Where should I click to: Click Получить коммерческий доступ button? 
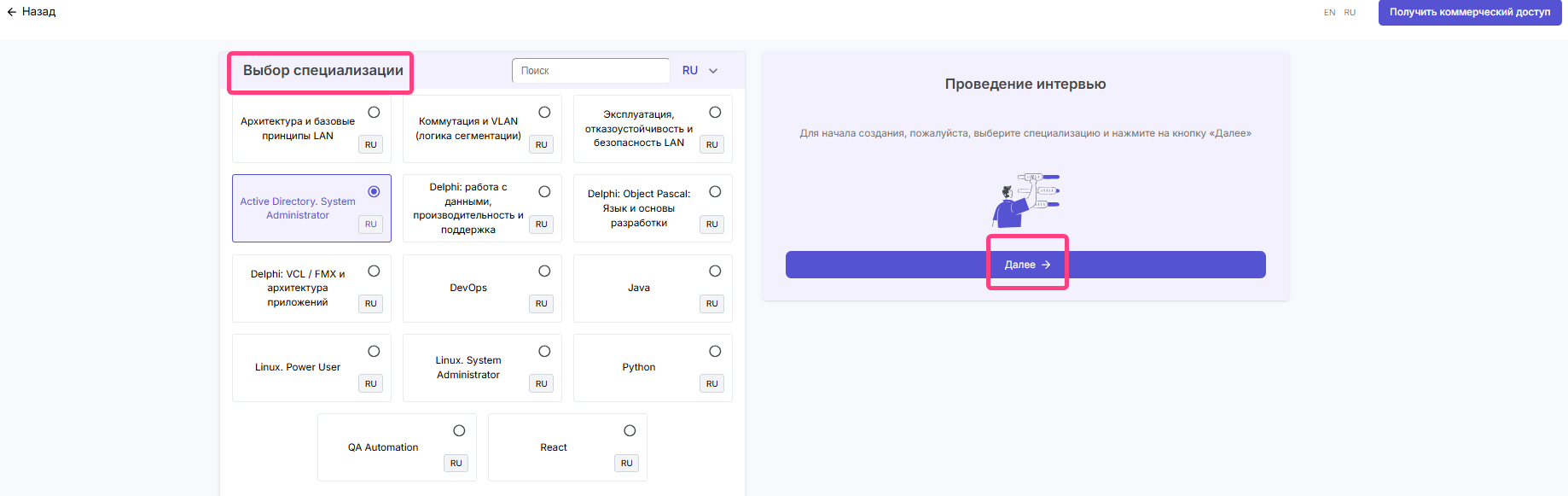pyautogui.click(x=1469, y=12)
